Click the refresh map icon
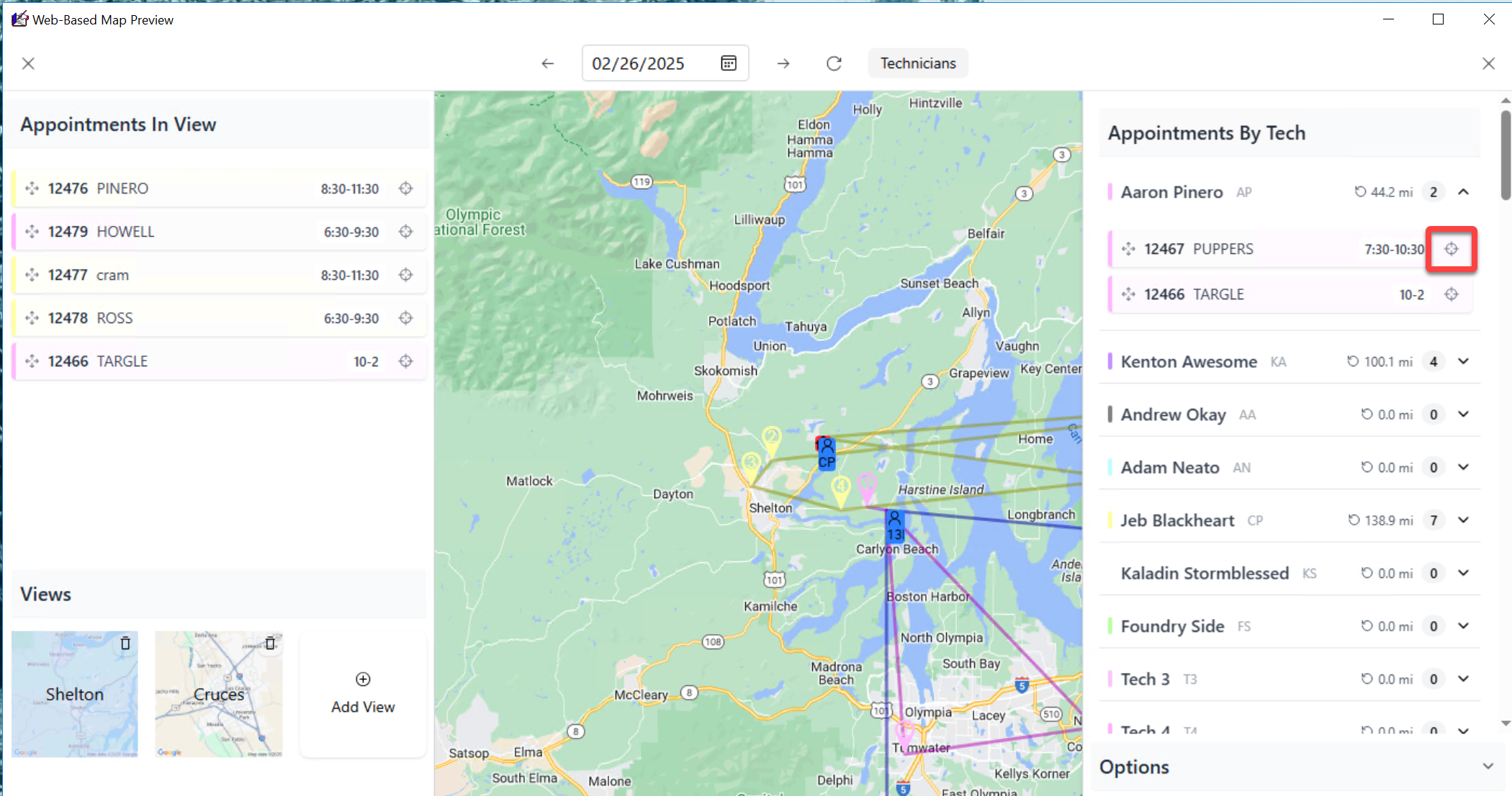Image resolution: width=1512 pixels, height=796 pixels. click(x=834, y=63)
